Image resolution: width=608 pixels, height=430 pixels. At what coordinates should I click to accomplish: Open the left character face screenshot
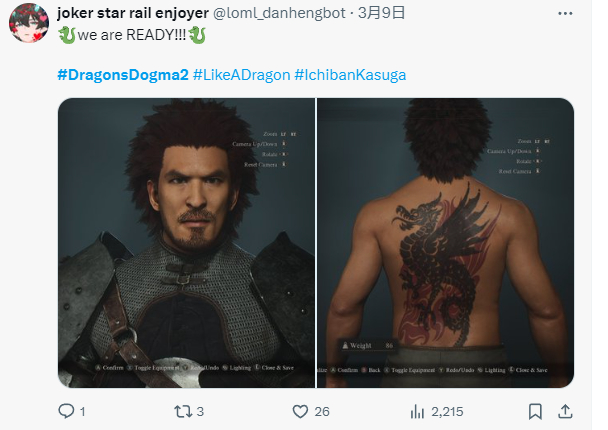click(x=186, y=242)
